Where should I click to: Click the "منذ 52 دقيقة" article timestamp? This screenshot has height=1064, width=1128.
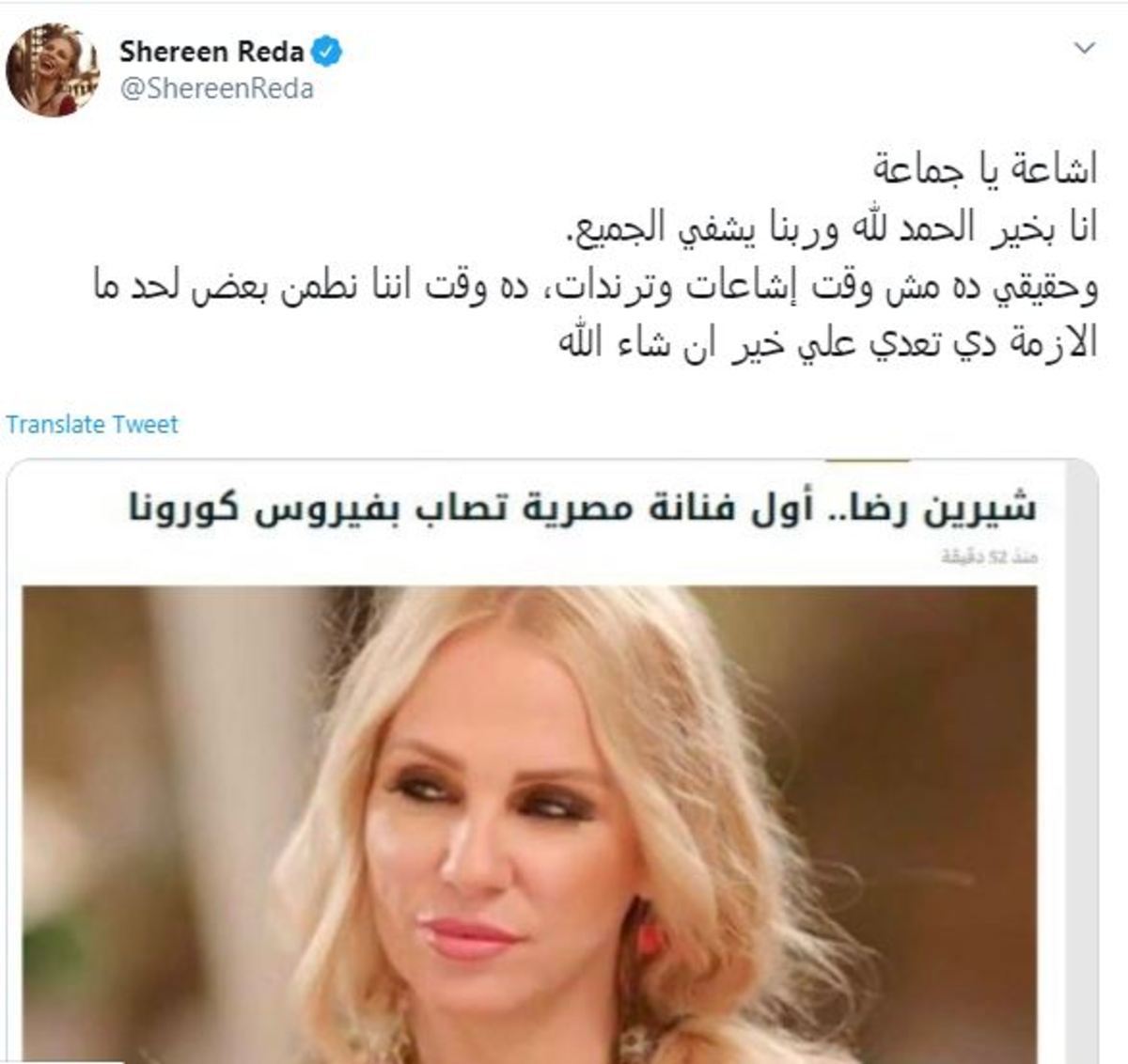(990, 557)
